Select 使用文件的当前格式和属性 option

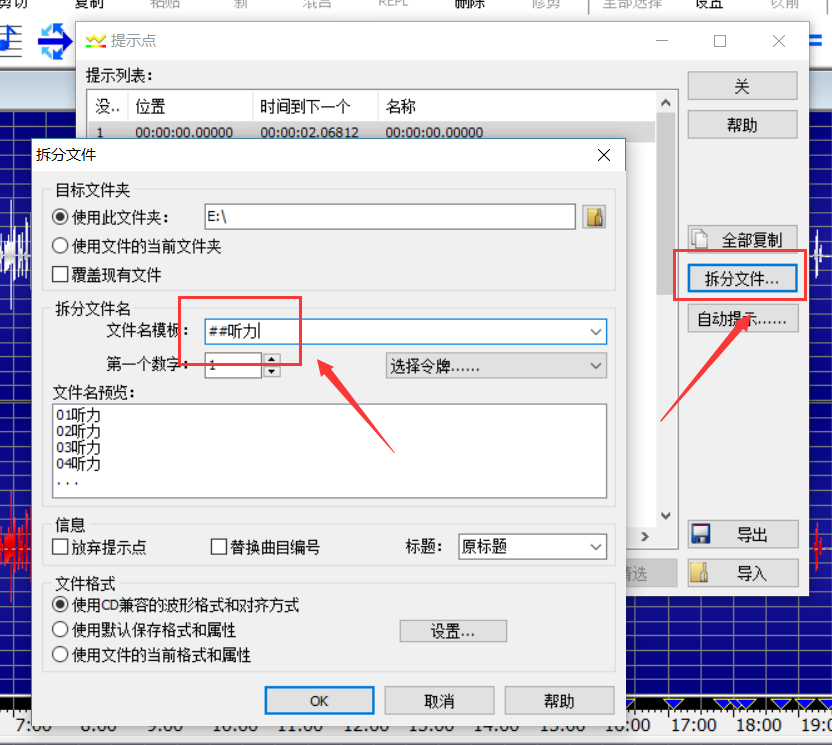tap(60, 654)
